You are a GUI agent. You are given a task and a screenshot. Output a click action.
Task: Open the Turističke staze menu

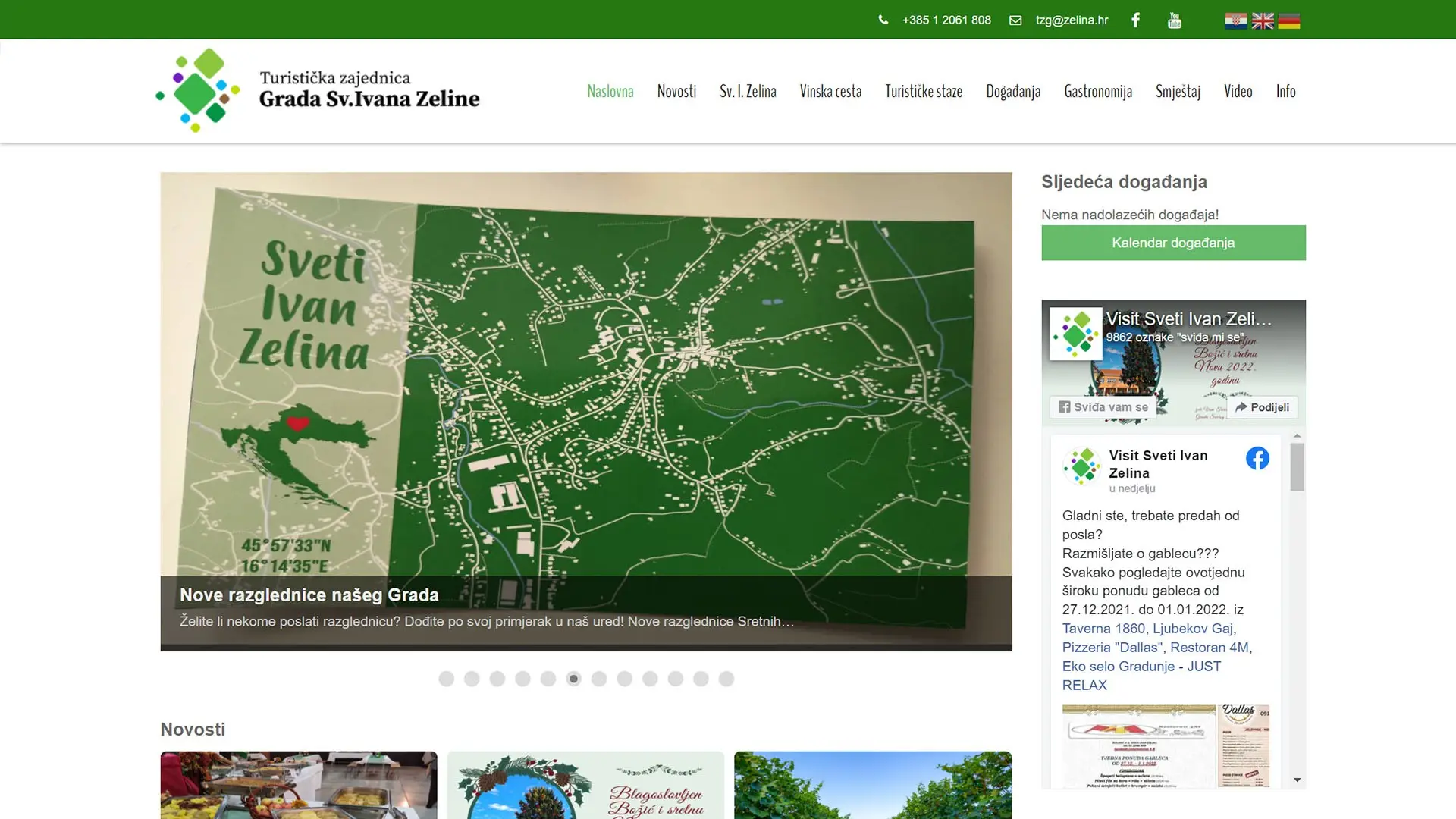(924, 92)
